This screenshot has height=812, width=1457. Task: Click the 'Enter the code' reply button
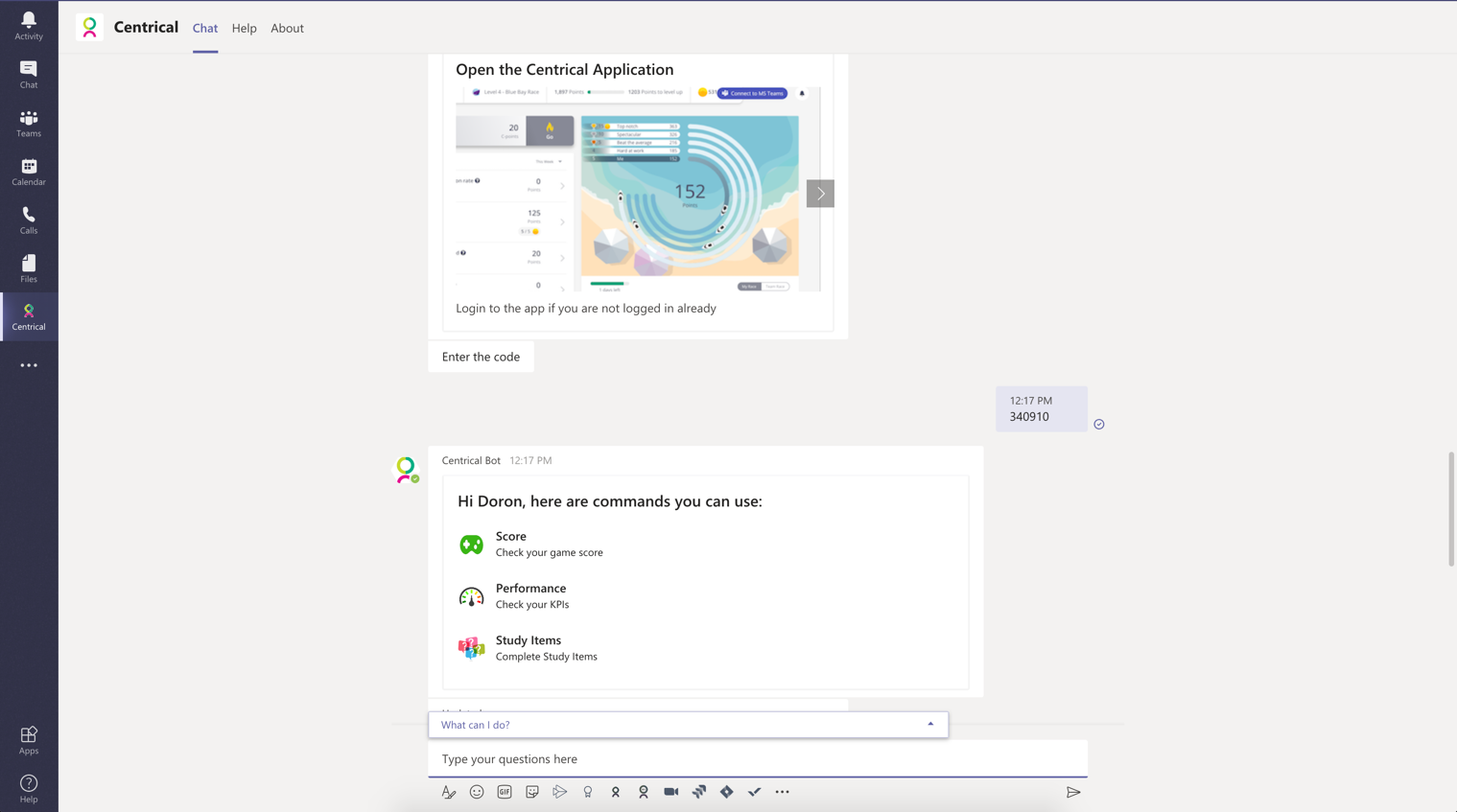(481, 356)
